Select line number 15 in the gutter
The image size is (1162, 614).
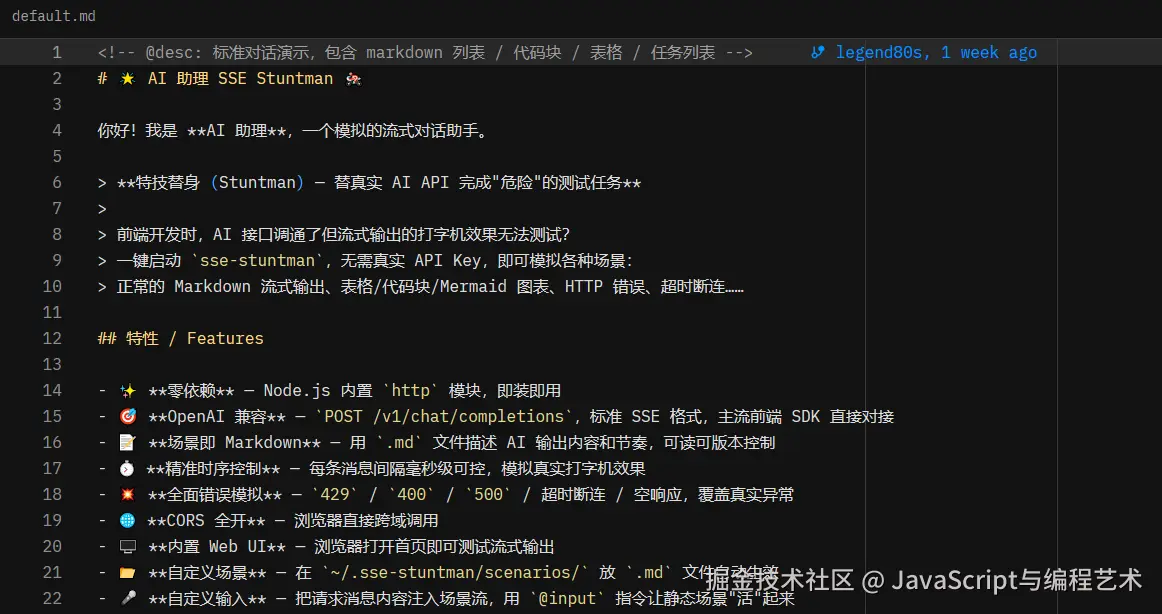53,416
